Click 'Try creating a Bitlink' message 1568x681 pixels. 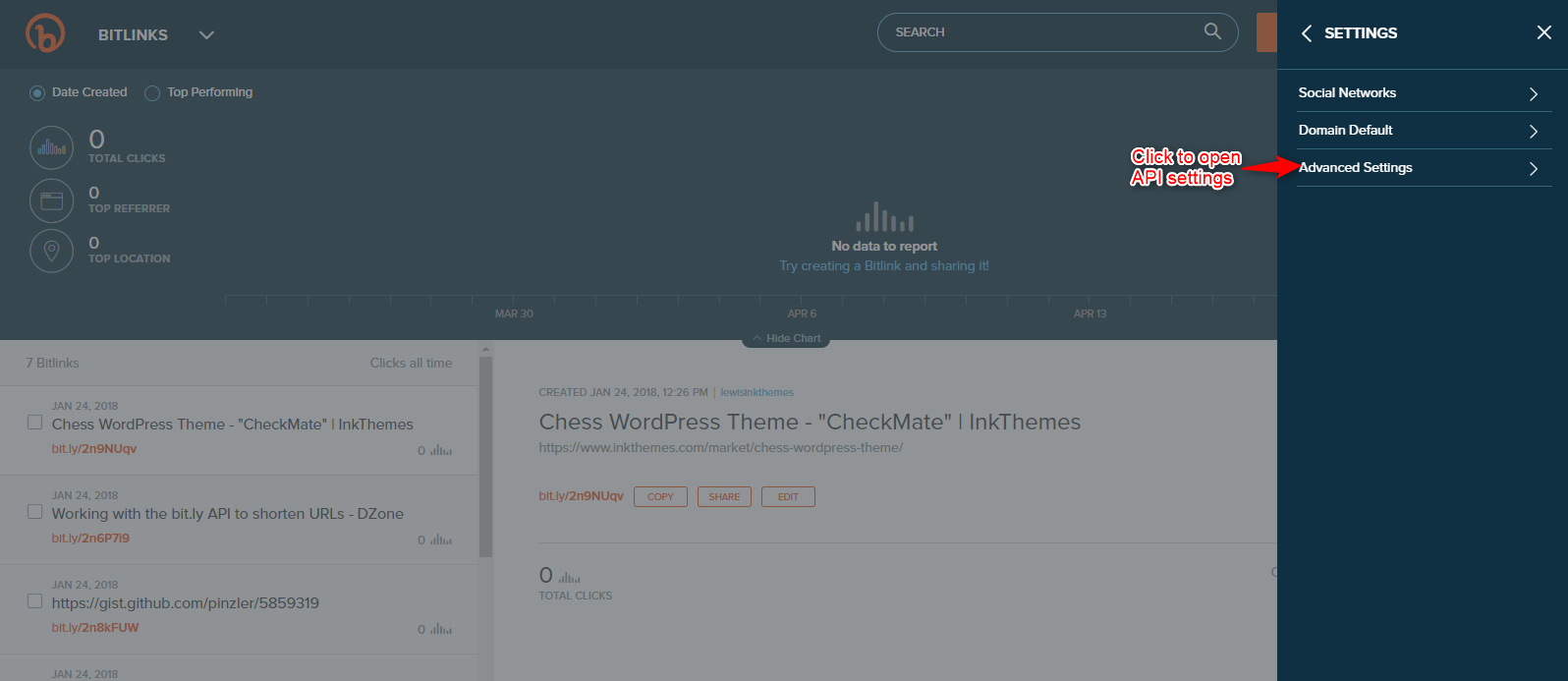click(x=884, y=266)
